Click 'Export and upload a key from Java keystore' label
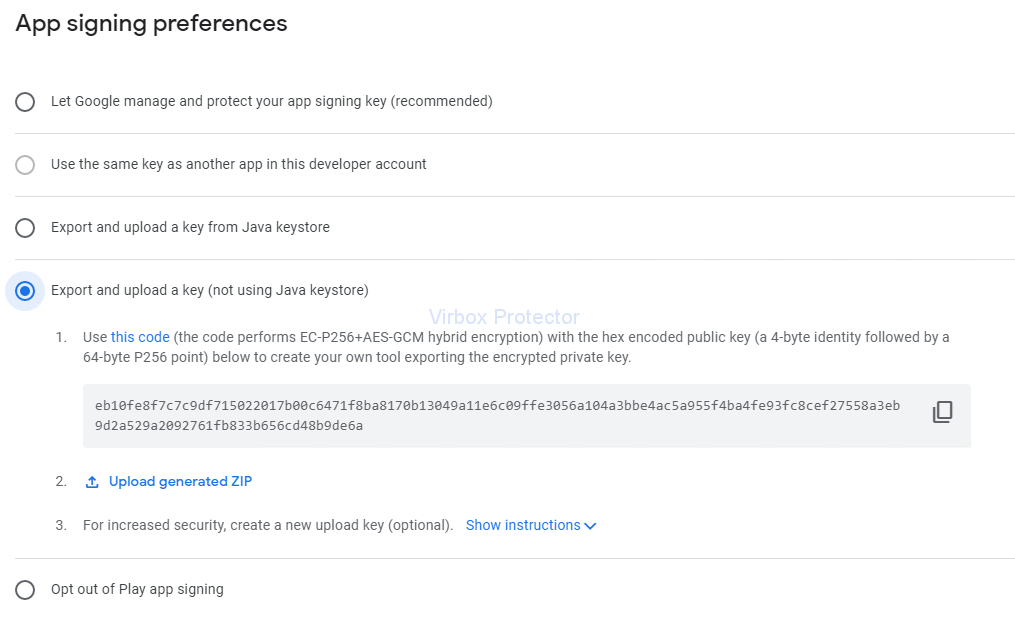 coord(190,227)
